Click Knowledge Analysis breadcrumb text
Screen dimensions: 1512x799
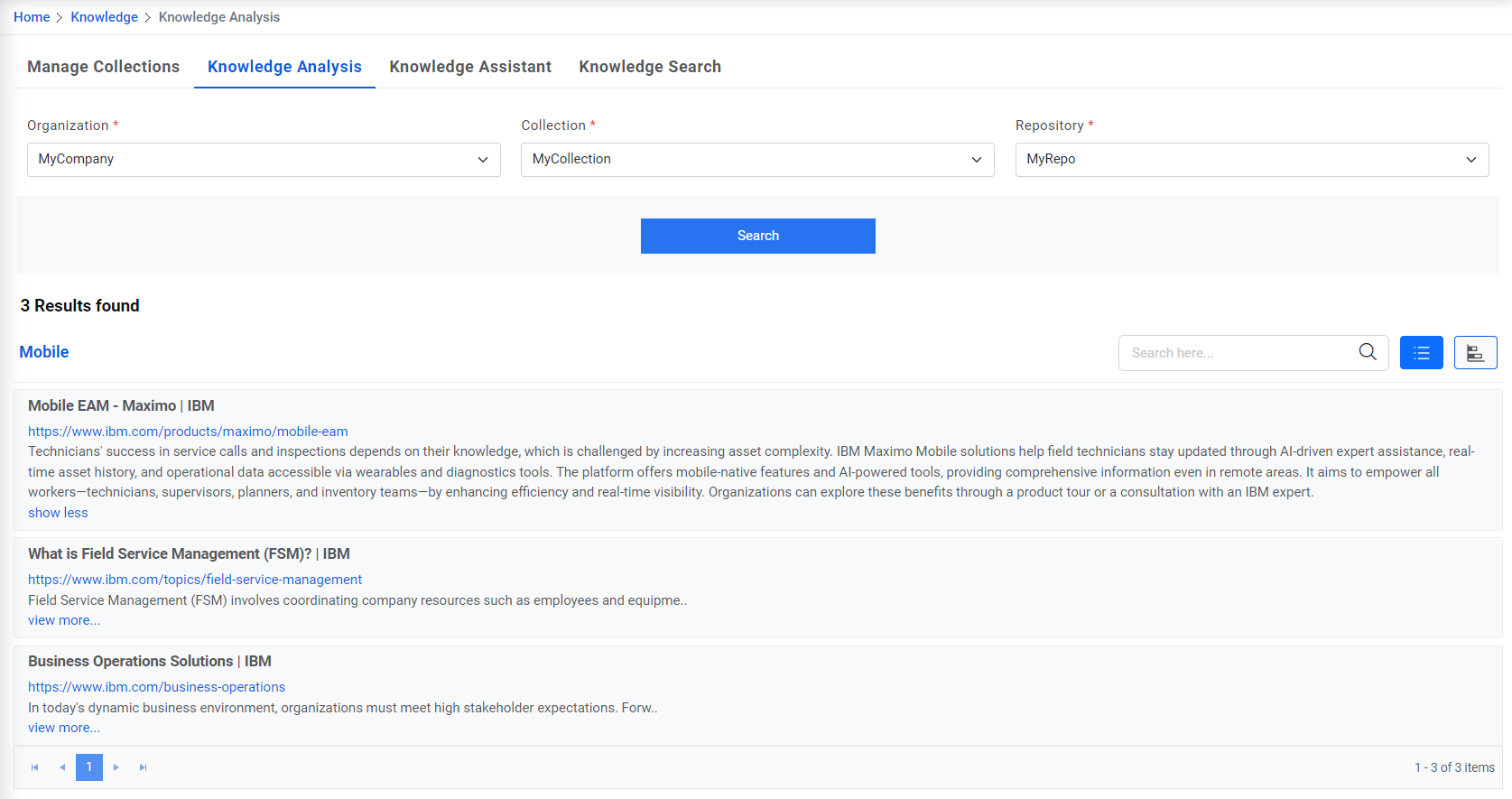click(219, 17)
